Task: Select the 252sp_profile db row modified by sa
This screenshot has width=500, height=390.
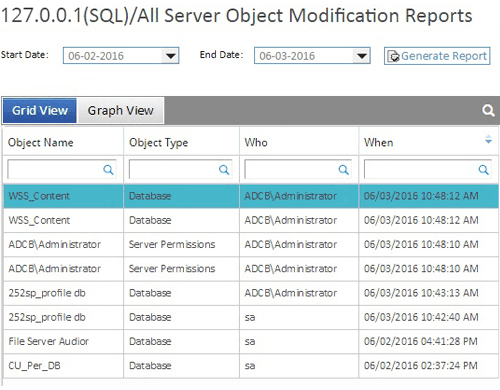Action: tap(251, 317)
